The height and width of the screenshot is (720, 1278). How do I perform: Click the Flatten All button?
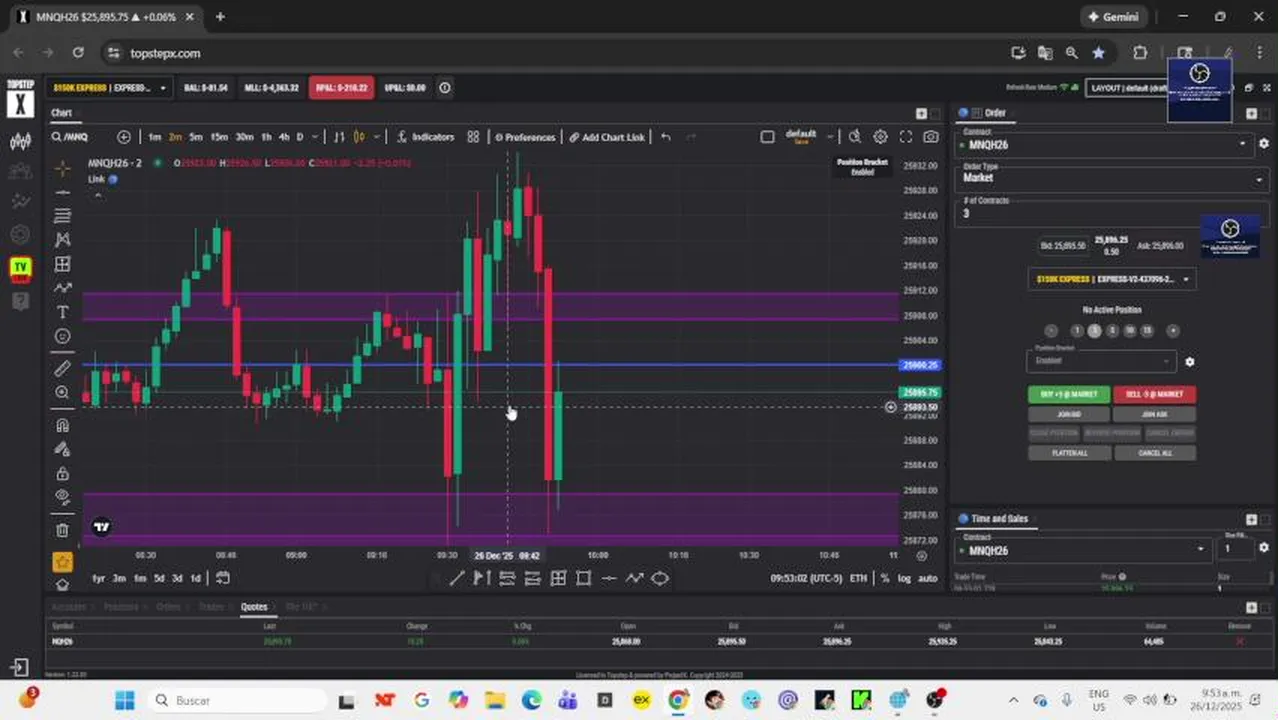click(x=1069, y=453)
